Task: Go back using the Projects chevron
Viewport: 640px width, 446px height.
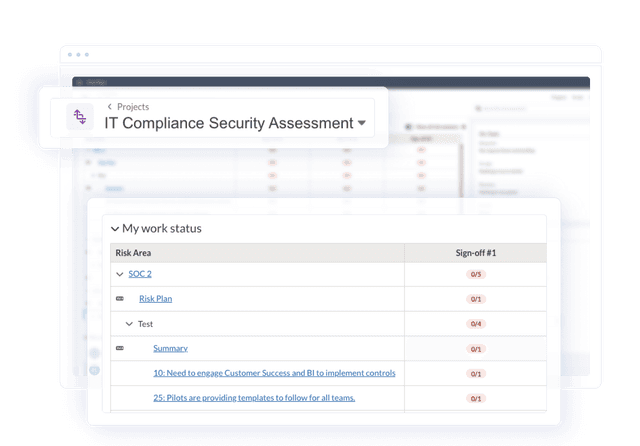Action: (109, 107)
